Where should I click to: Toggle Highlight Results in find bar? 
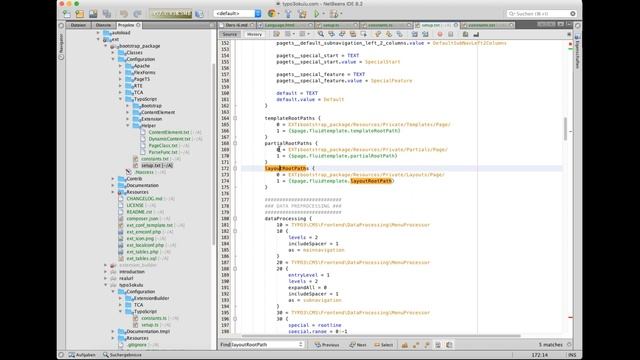(438, 345)
